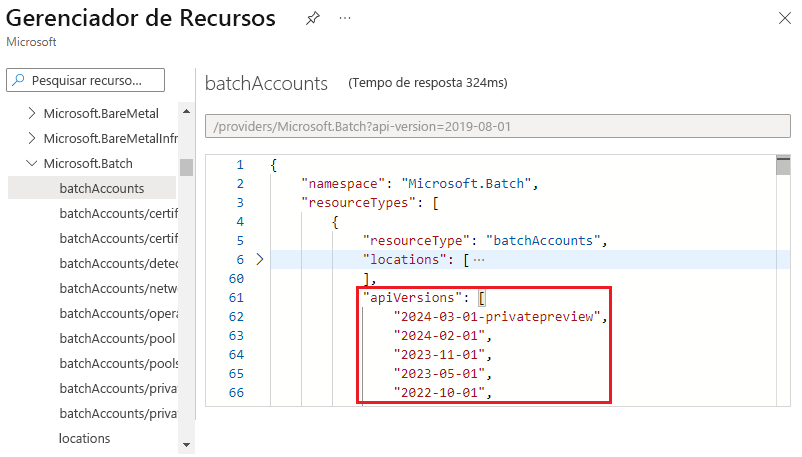Collapse the Microsoft.Batch provider node

pos(32,163)
